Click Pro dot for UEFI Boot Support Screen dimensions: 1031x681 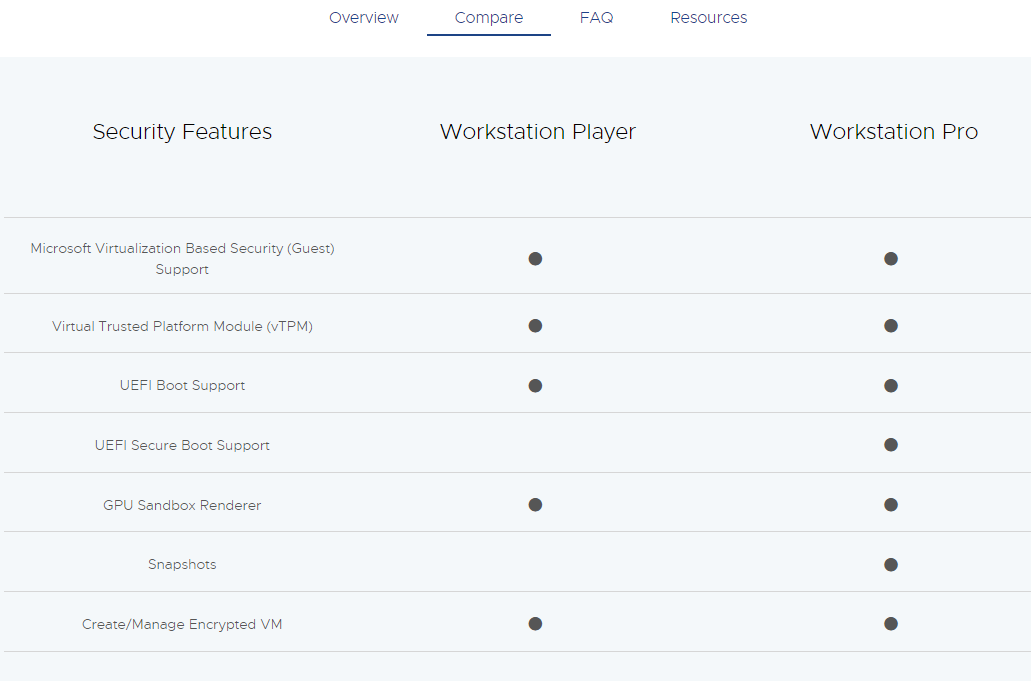pos(891,386)
